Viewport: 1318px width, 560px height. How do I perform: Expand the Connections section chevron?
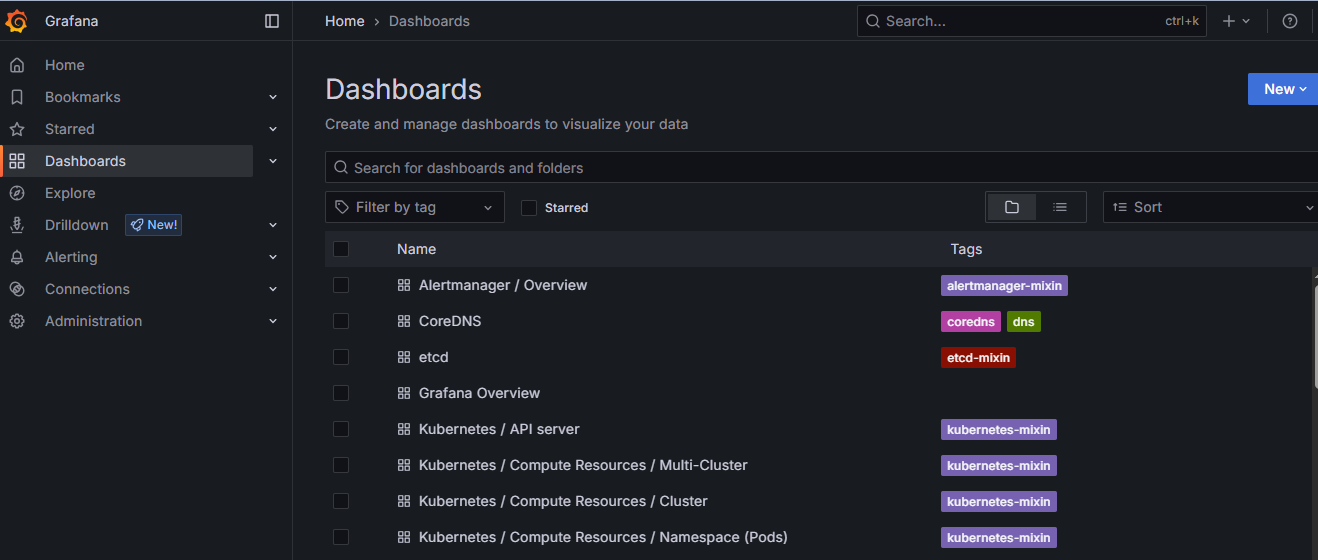pos(273,289)
